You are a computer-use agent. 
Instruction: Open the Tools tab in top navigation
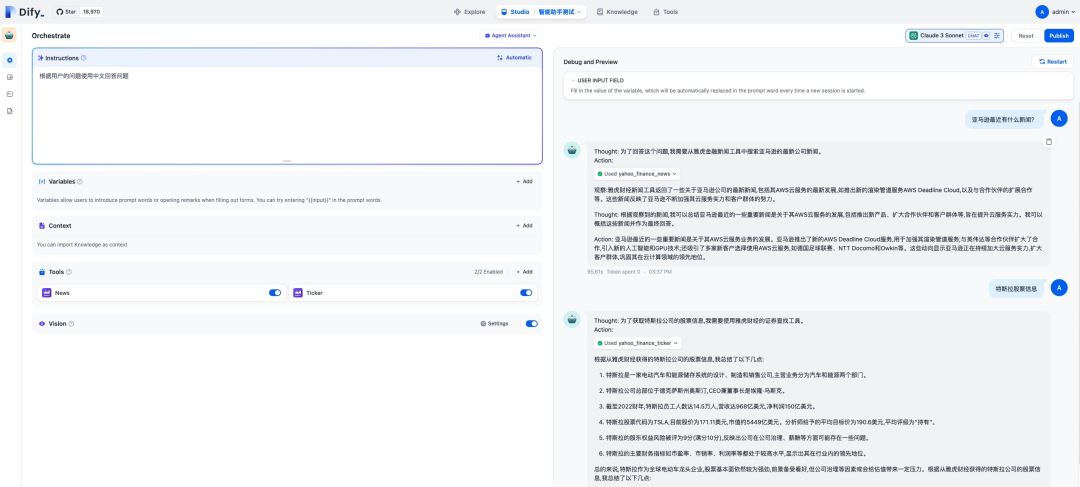click(x=665, y=12)
